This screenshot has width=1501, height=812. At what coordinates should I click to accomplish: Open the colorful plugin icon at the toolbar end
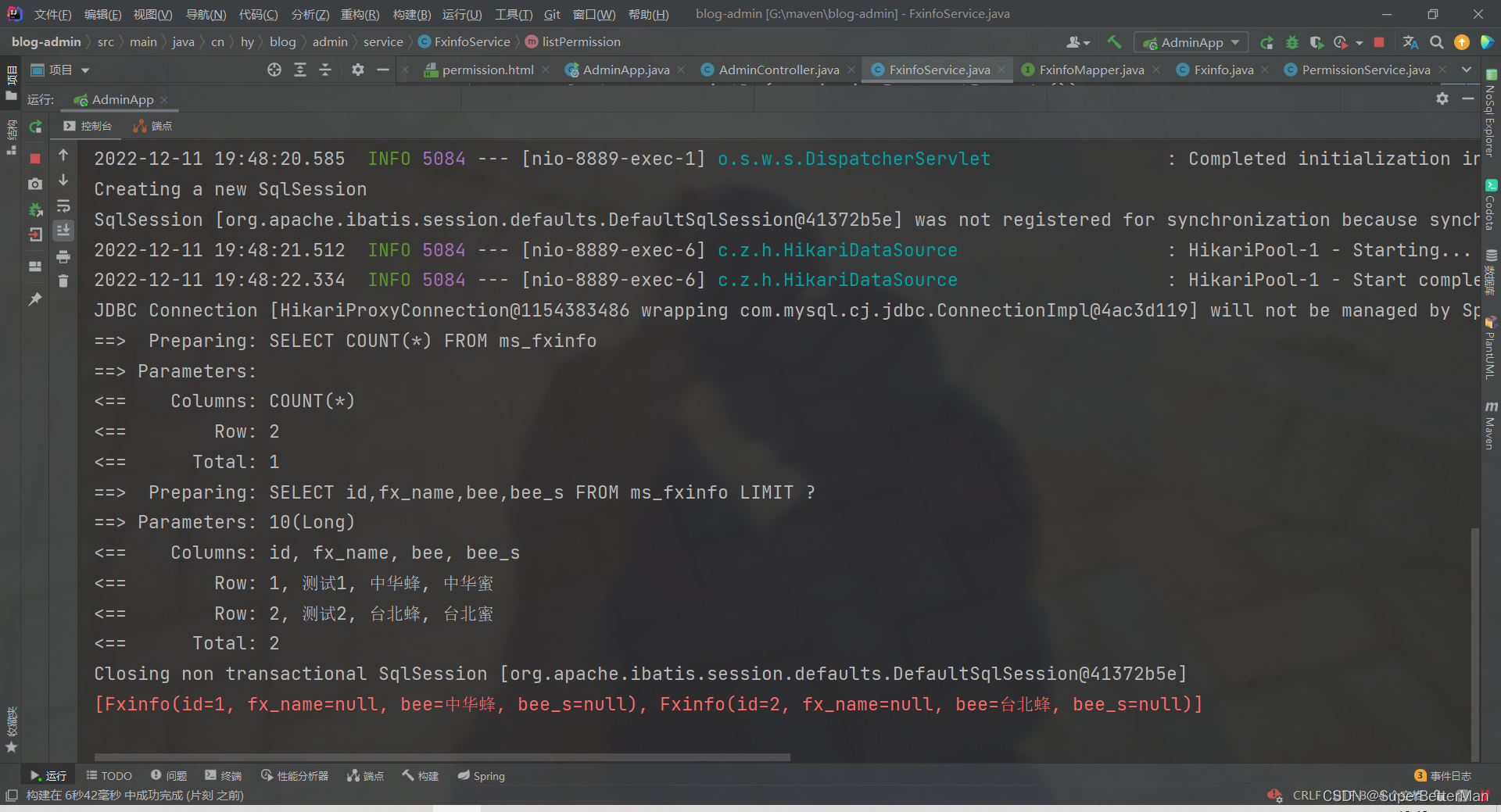coord(1487,42)
